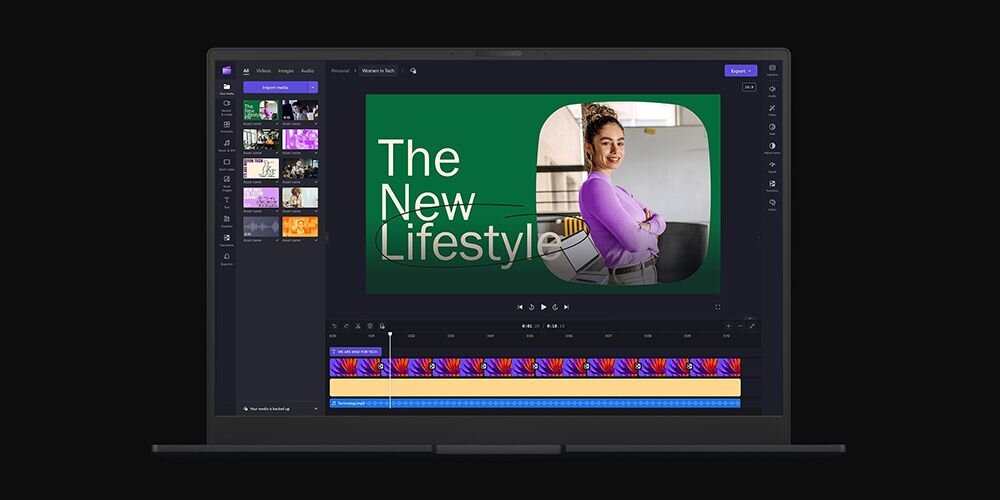Expand the Export options dropdown
The height and width of the screenshot is (500, 1000).
click(x=750, y=71)
